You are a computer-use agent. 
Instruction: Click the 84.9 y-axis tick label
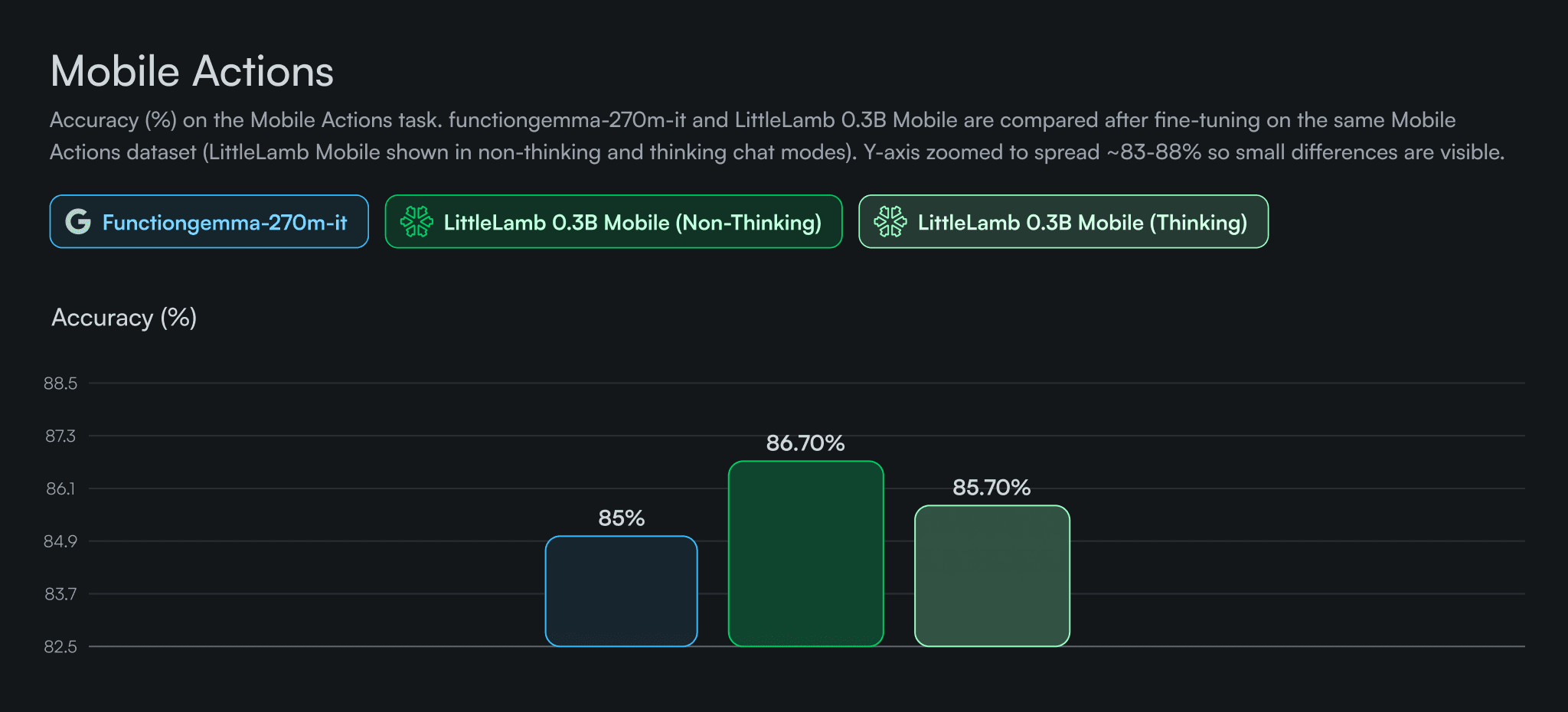point(60,541)
